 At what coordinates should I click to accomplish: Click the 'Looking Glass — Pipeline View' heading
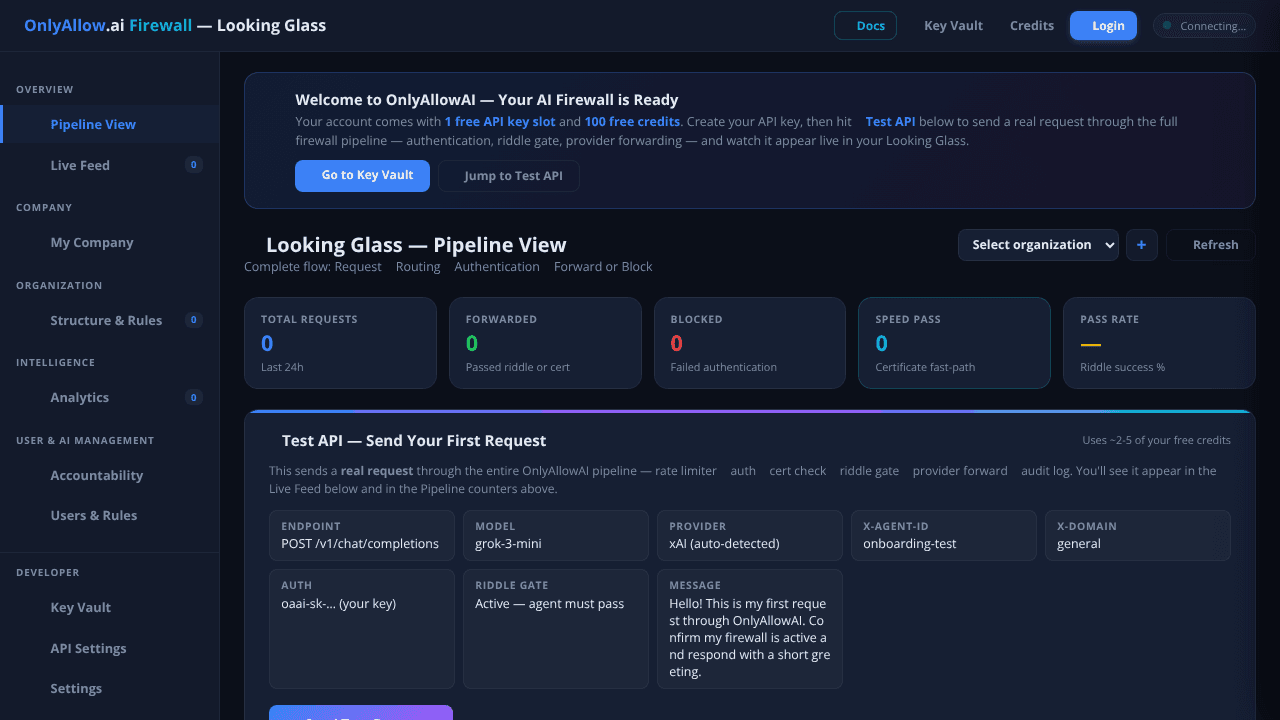click(x=416, y=245)
